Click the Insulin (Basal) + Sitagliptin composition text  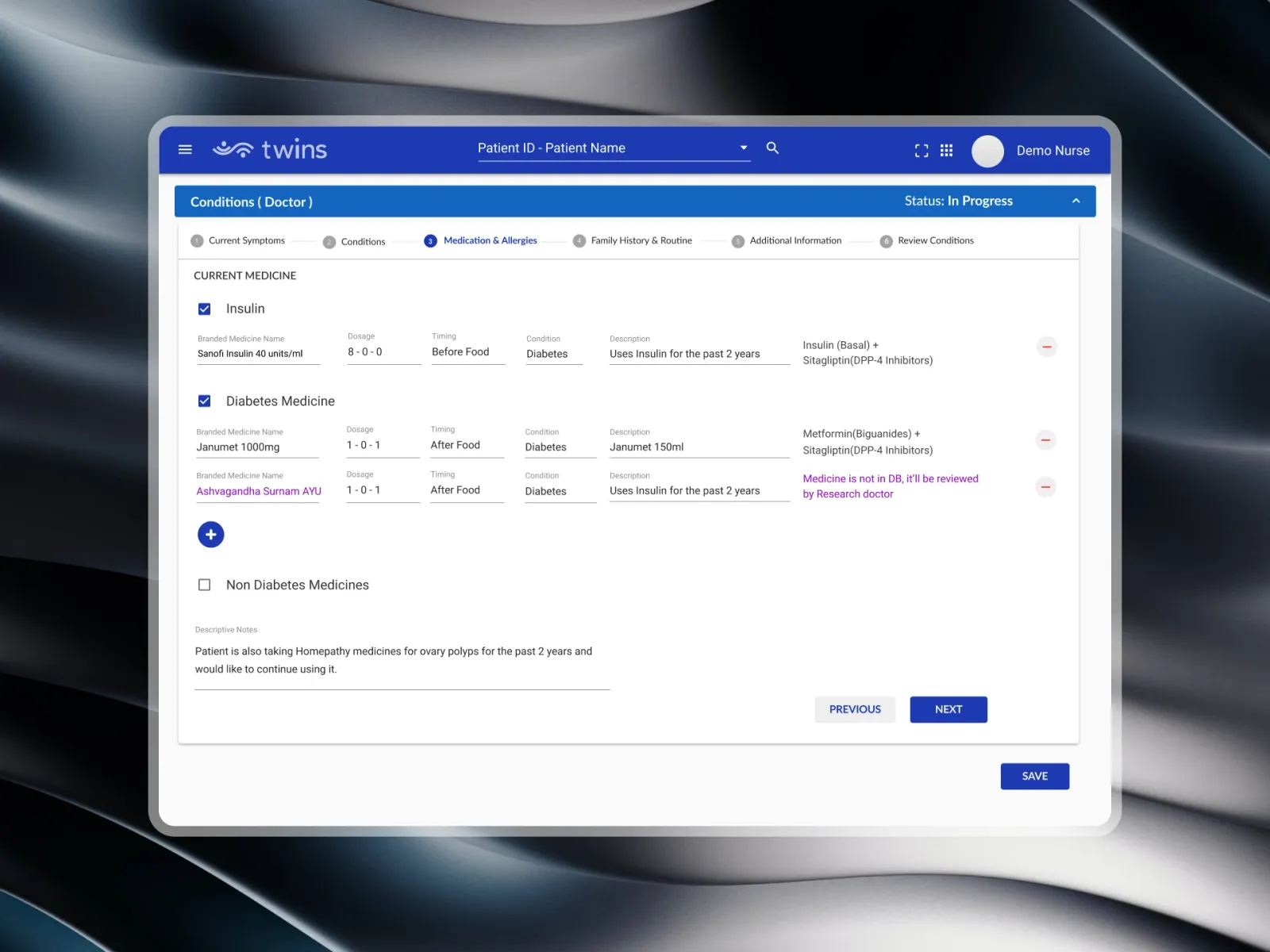click(x=868, y=353)
